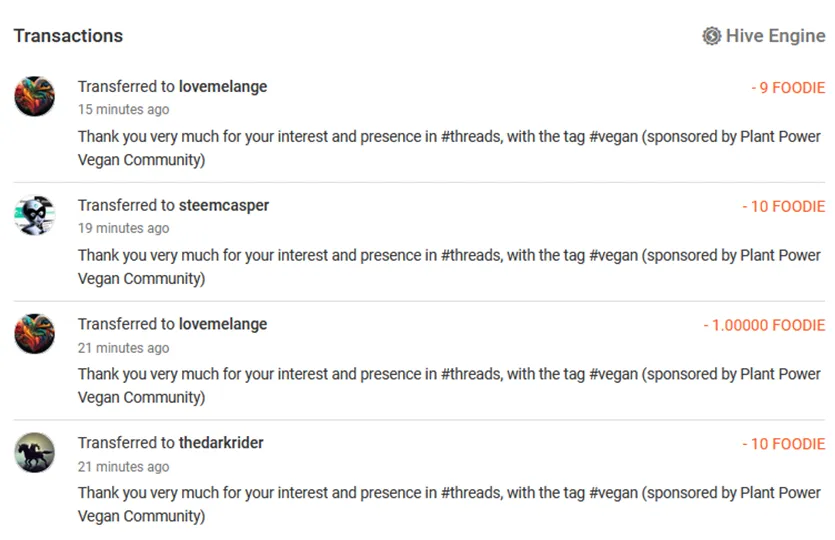Select the 10 FOODIE amount sent to thedarkrider
Image resolution: width=835 pixels, height=540 pixels.
[783, 444]
